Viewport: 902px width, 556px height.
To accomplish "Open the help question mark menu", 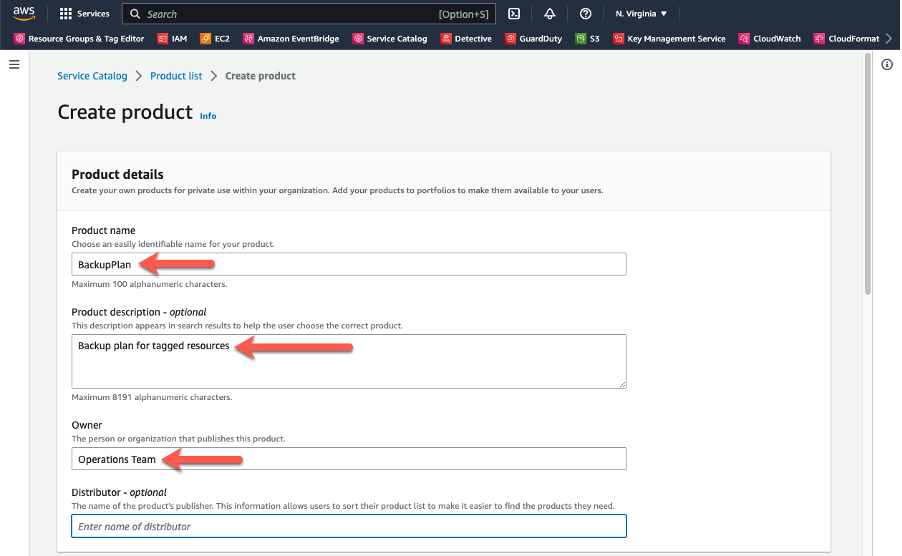I will tap(585, 14).
